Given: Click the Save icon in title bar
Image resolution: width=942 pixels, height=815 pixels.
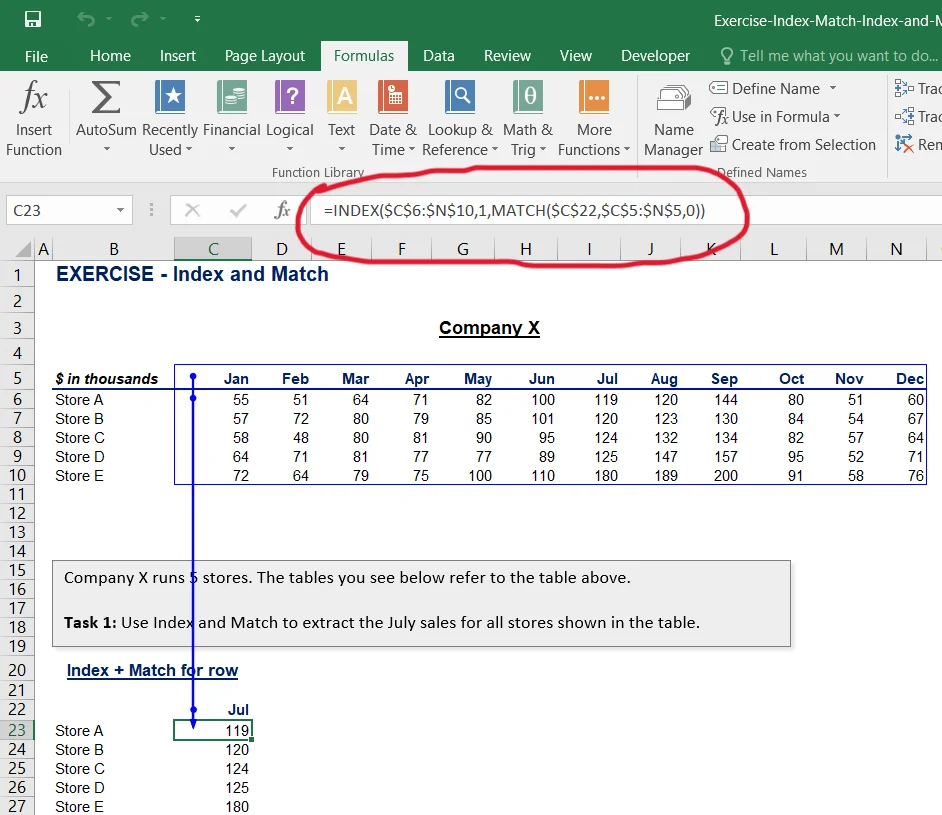Looking at the screenshot, I should 33,19.
